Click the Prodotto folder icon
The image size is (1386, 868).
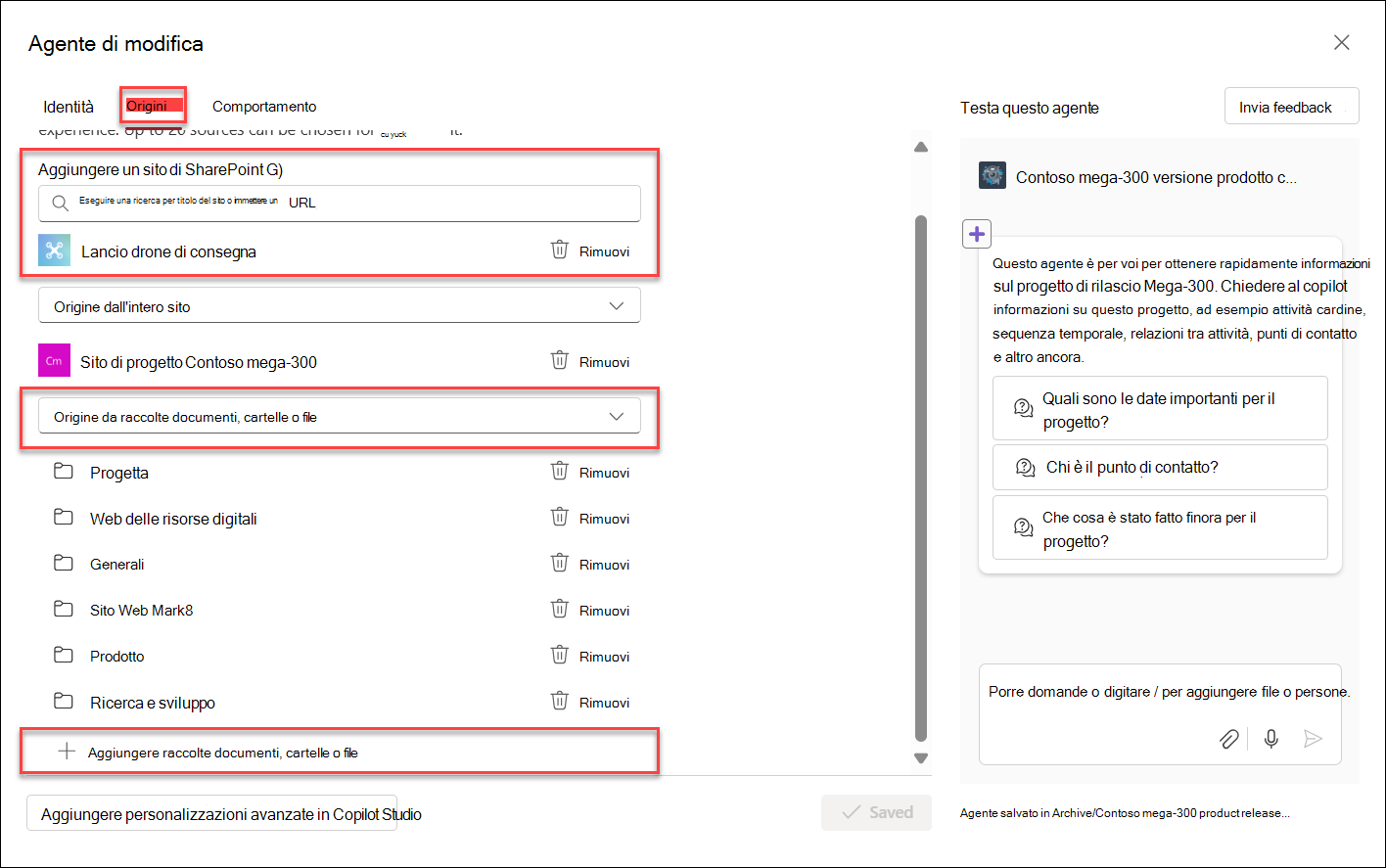pyautogui.click(x=64, y=656)
